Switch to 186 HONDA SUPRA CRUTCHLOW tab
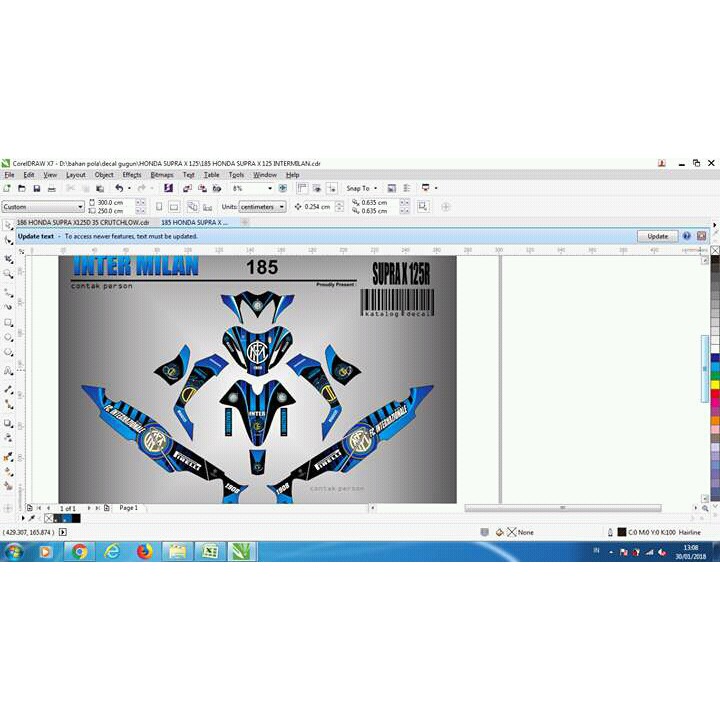 click(83, 222)
